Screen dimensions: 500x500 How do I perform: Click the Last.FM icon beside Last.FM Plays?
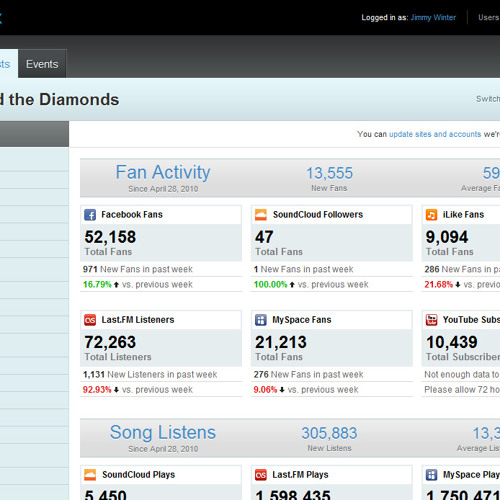click(x=261, y=475)
